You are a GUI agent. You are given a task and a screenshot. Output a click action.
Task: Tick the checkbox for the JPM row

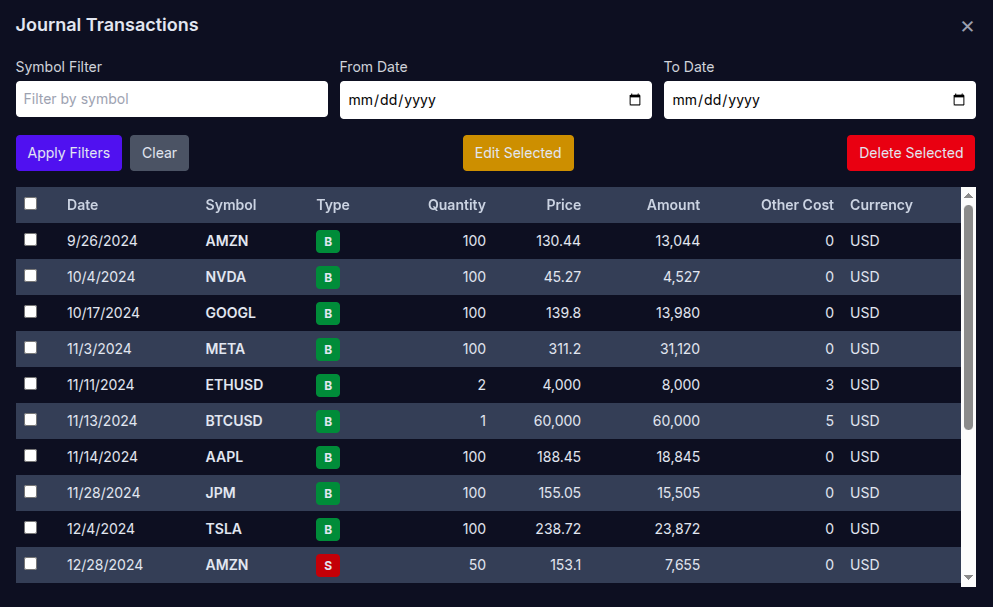click(x=31, y=492)
